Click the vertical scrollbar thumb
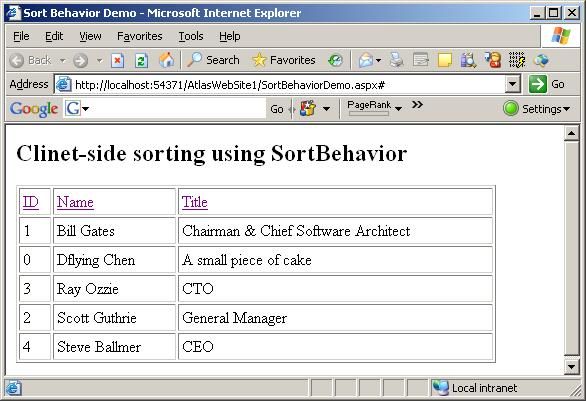The image size is (586, 401). 571,248
